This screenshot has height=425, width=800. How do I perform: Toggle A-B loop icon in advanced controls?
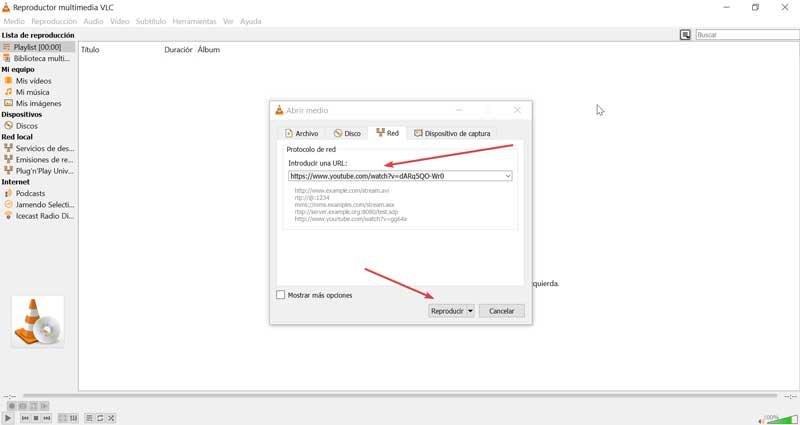[34, 406]
